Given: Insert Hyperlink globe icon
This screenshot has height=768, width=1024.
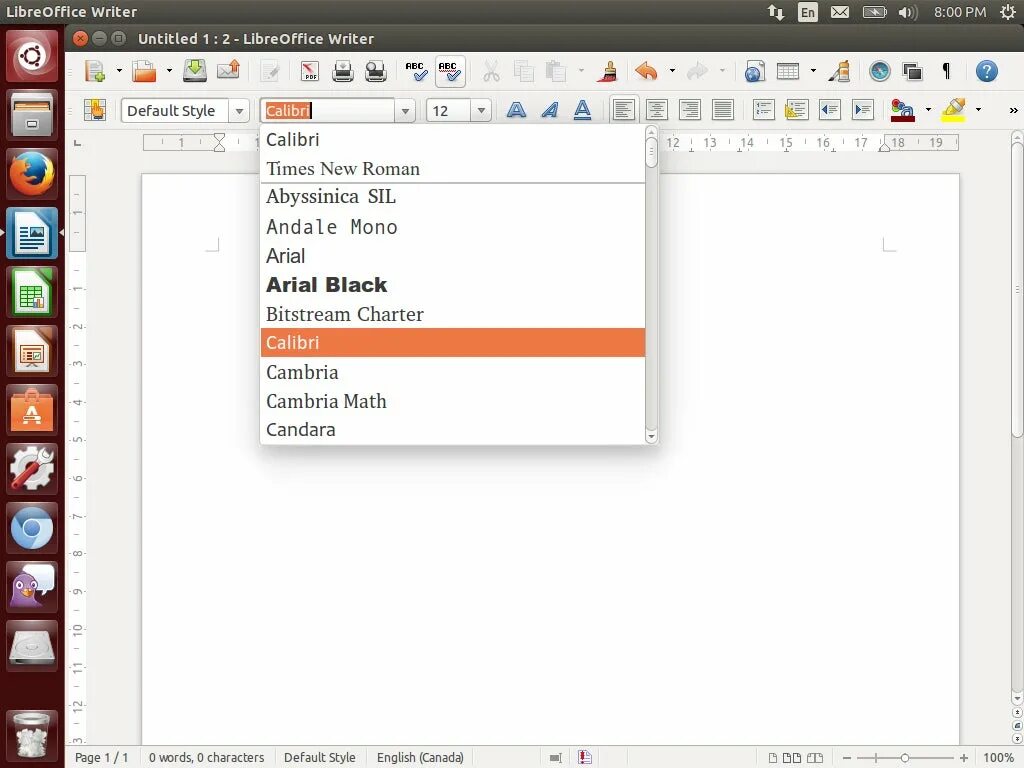Looking at the screenshot, I should 754,71.
